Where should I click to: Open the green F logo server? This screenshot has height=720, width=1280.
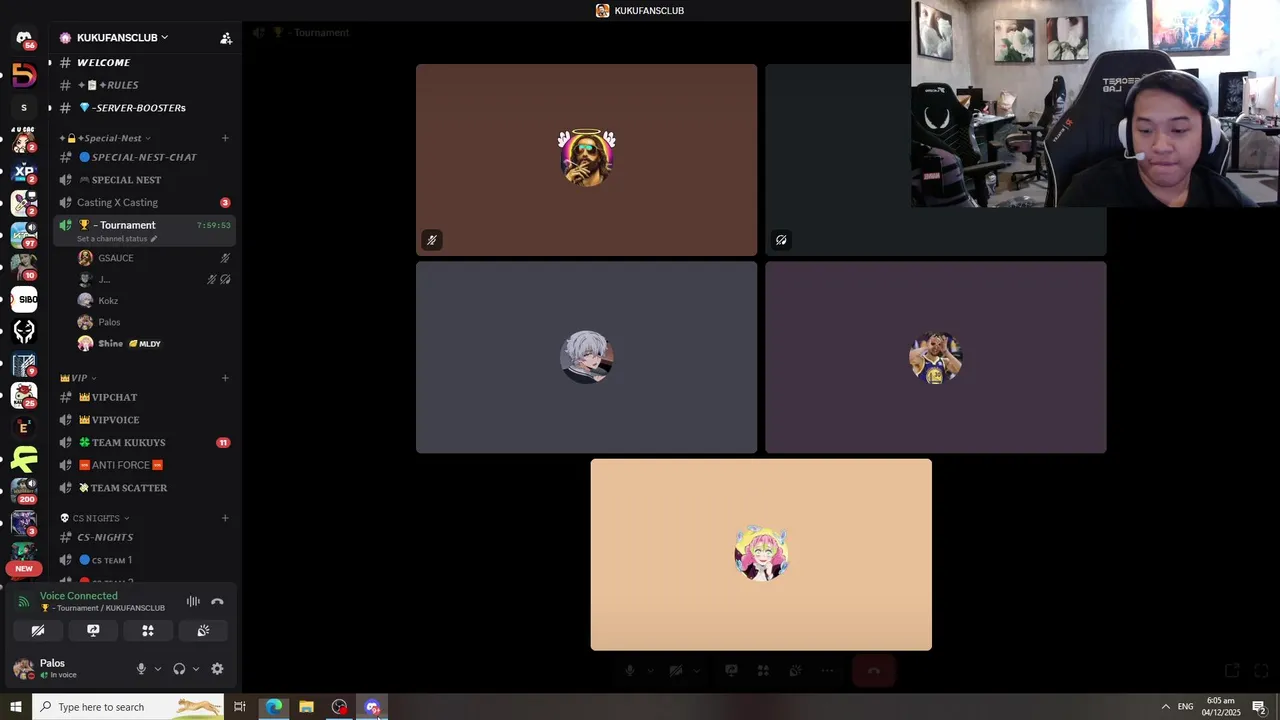(24, 459)
